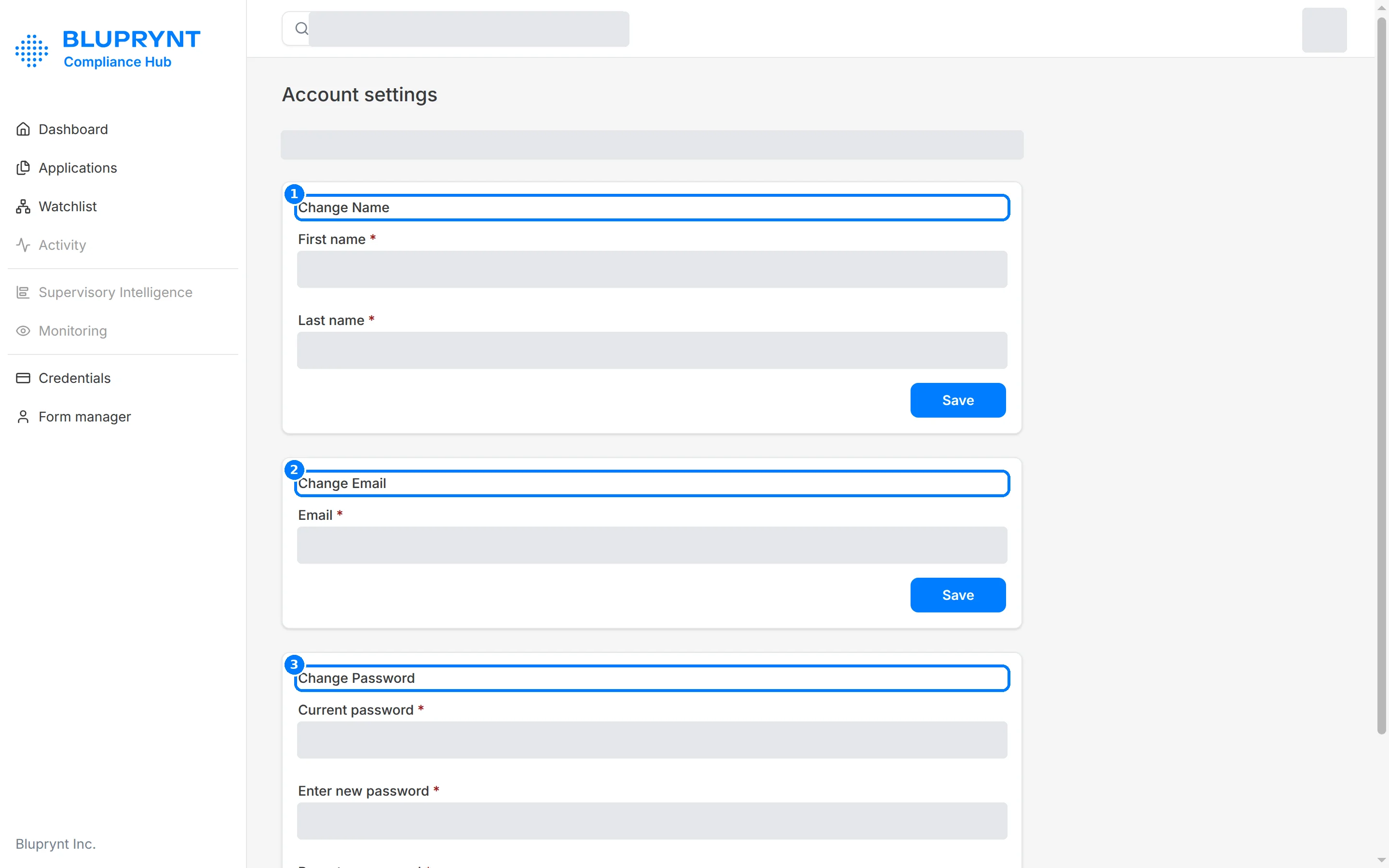
Task: Click the page vertical scrollbar thumb
Action: [1382, 376]
